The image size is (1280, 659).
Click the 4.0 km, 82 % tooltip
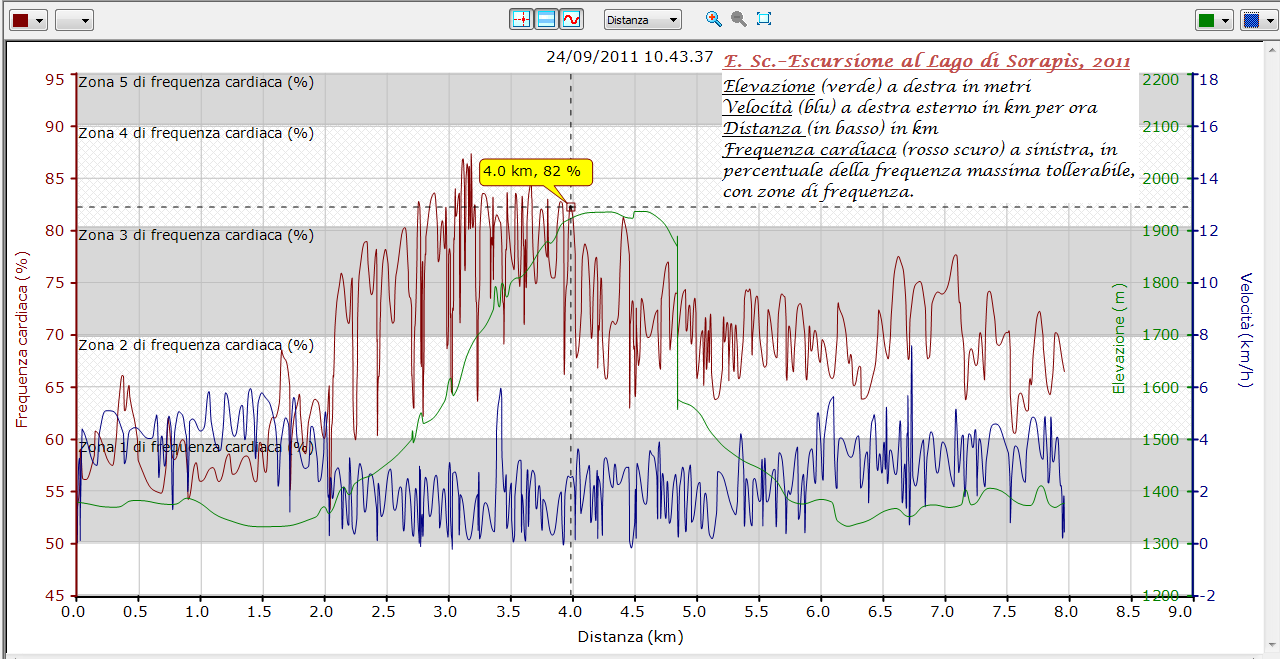click(536, 171)
